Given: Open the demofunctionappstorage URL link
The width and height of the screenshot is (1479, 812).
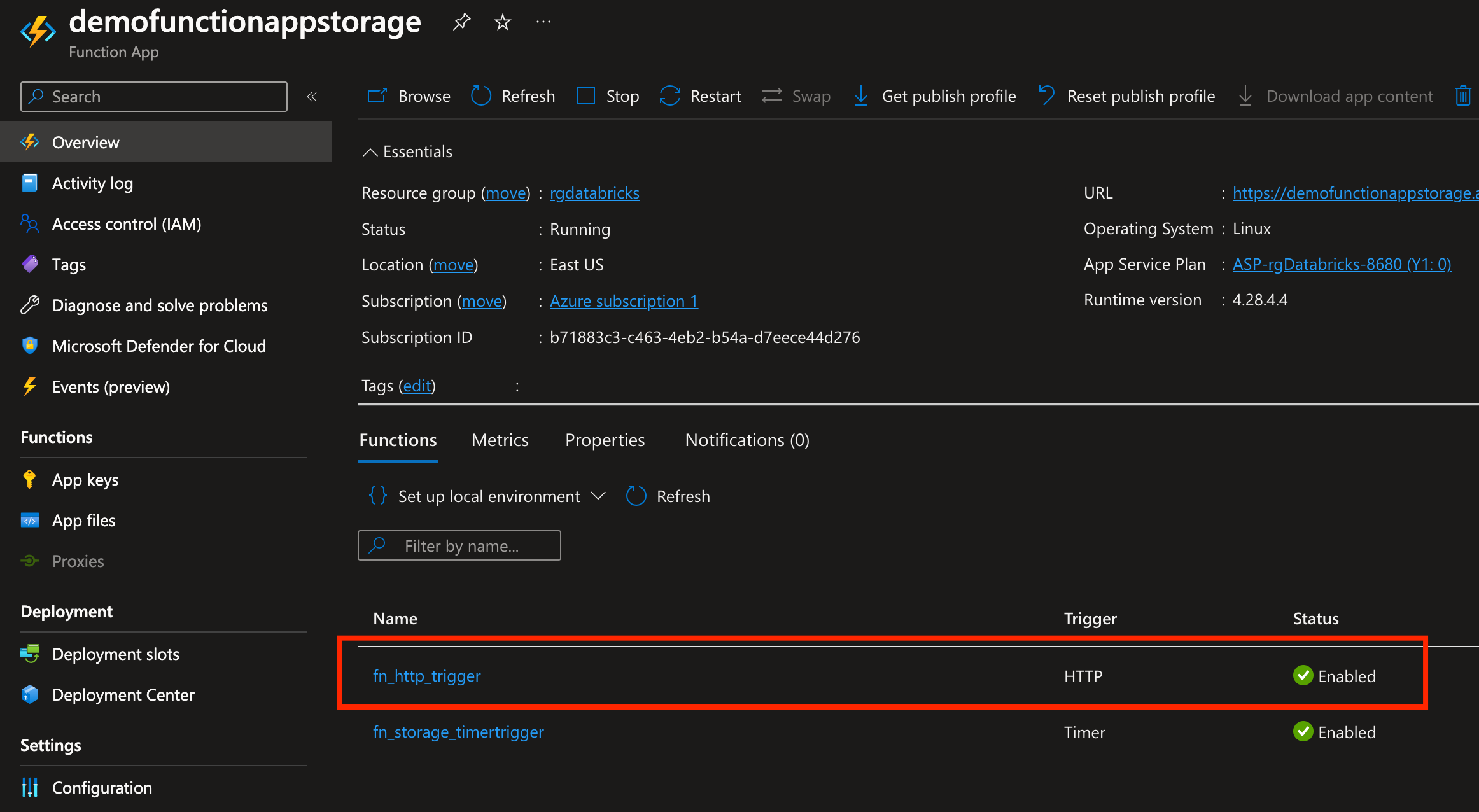Looking at the screenshot, I should (1356, 193).
